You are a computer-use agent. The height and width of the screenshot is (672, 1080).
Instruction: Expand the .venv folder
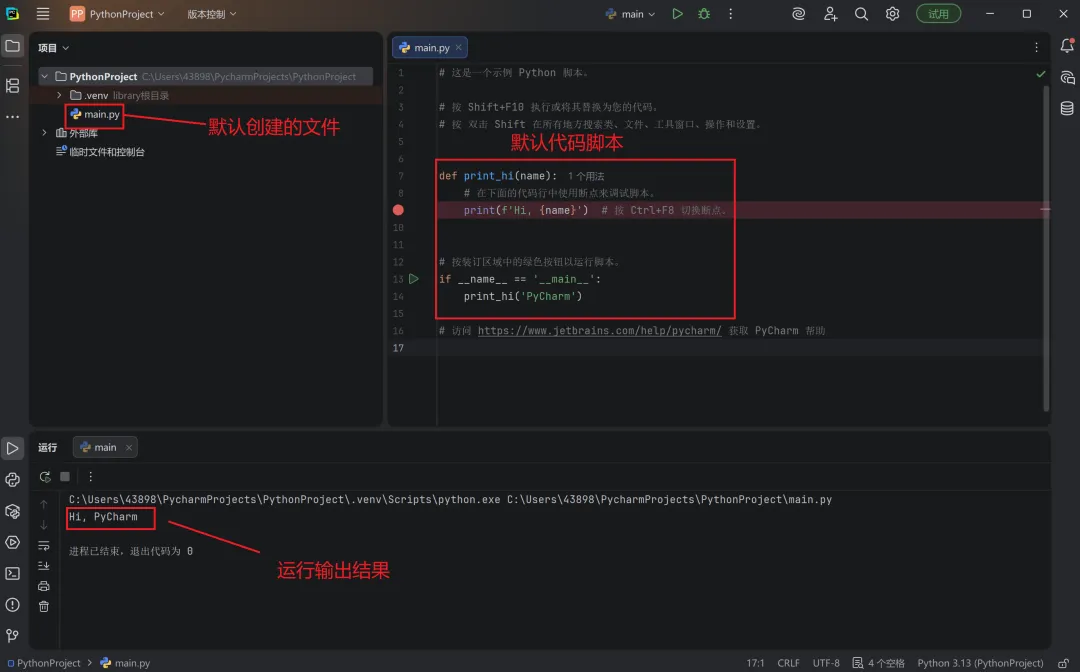tap(59, 95)
